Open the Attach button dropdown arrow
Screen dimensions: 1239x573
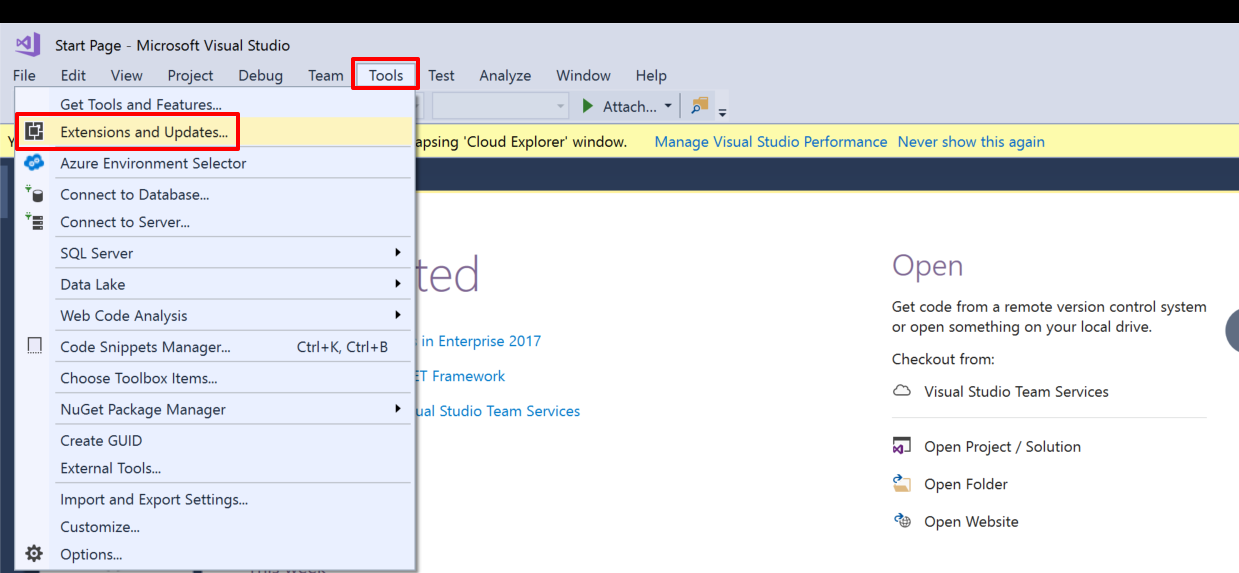pos(668,106)
